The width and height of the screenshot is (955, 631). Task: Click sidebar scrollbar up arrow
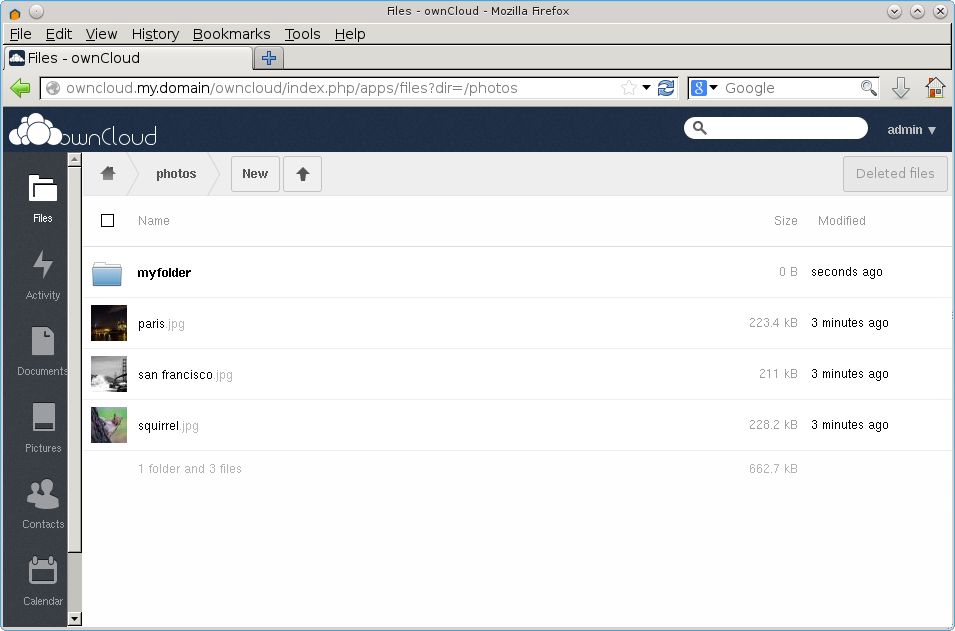point(75,160)
